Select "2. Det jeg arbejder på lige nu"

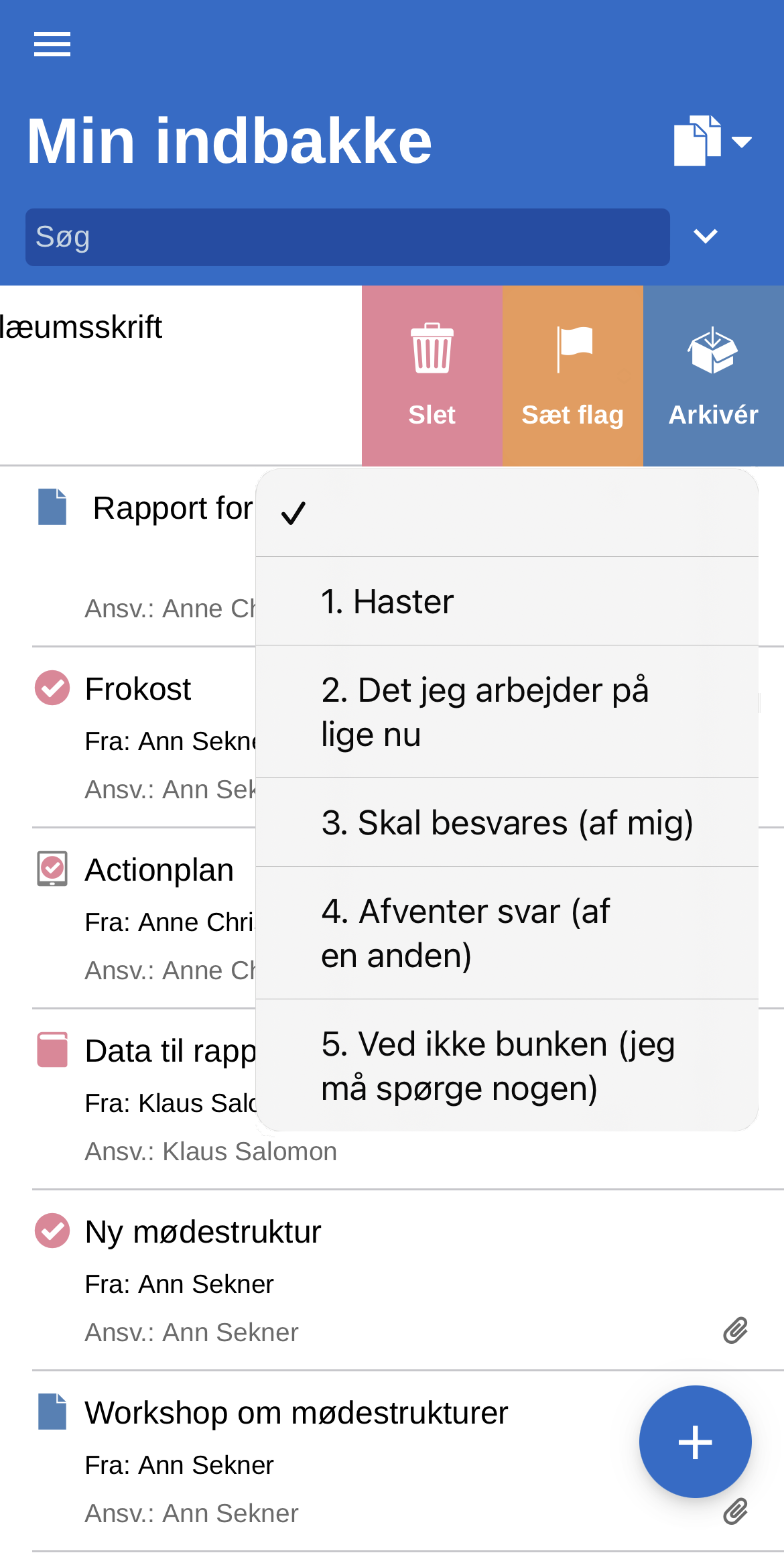pos(507,712)
